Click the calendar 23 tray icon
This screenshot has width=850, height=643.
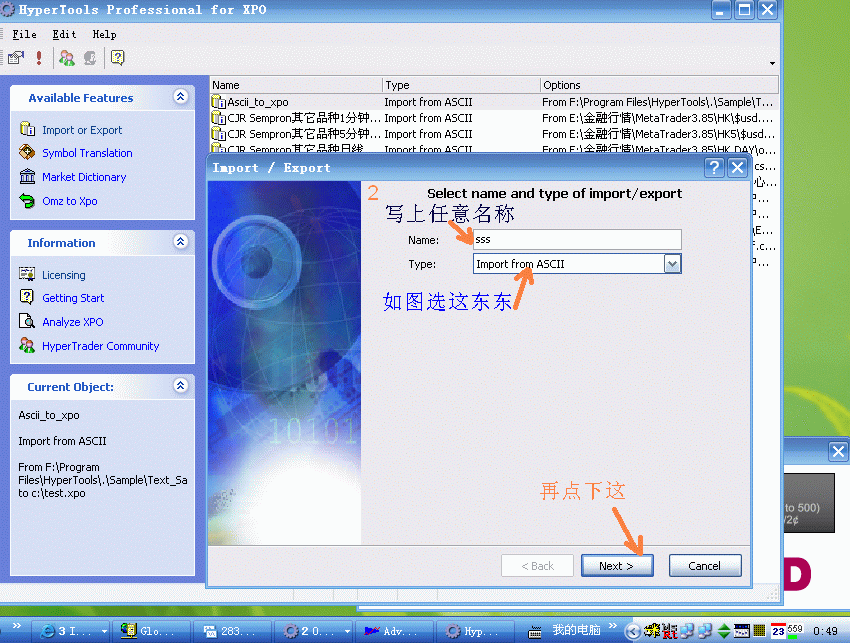(x=778, y=631)
